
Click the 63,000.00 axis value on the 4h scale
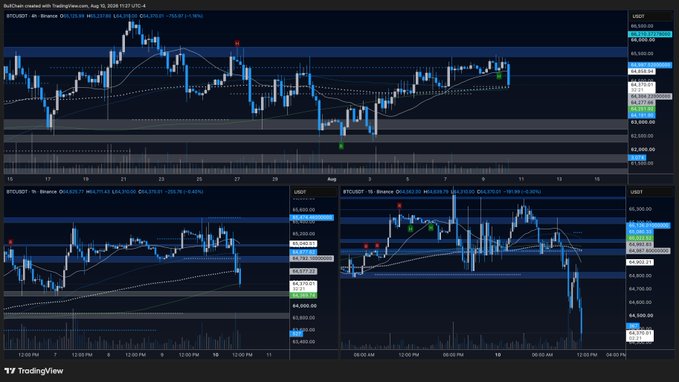[643, 122]
